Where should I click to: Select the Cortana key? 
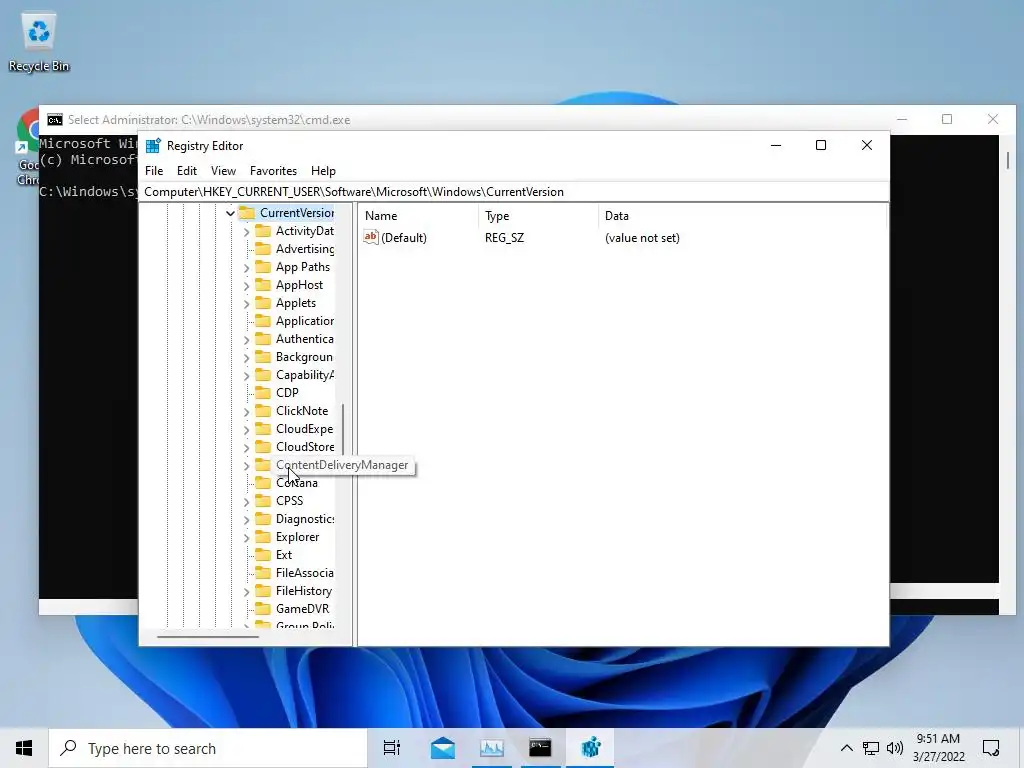(x=296, y=483)
